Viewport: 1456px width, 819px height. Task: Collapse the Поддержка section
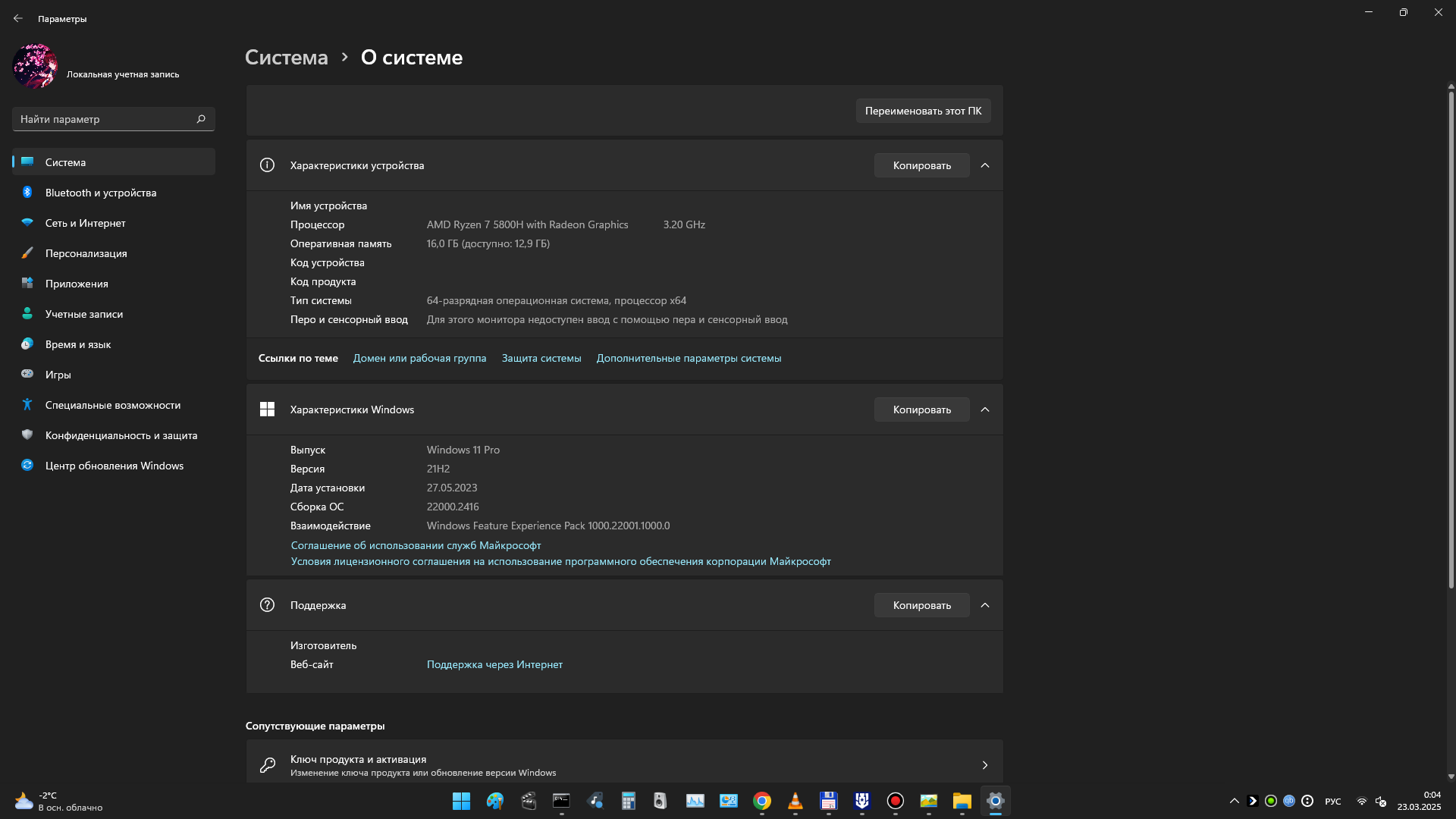click(x=985, y=605)
